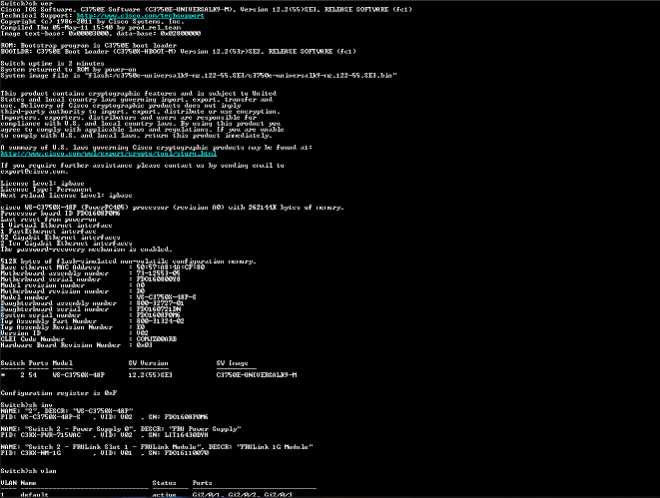Click '1 FastEthernet interface' line
Image resolution: width=660 pixels, height=498 pixels.
point(48,231)
